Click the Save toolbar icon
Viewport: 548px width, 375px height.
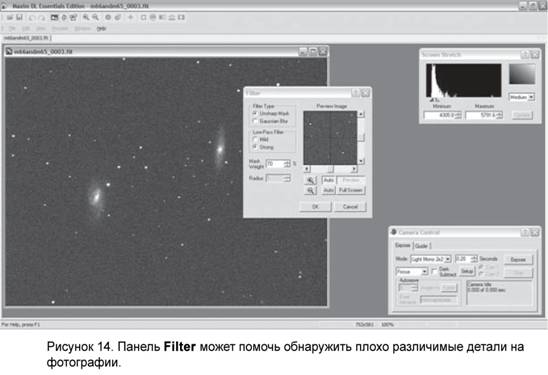(19, 17)
